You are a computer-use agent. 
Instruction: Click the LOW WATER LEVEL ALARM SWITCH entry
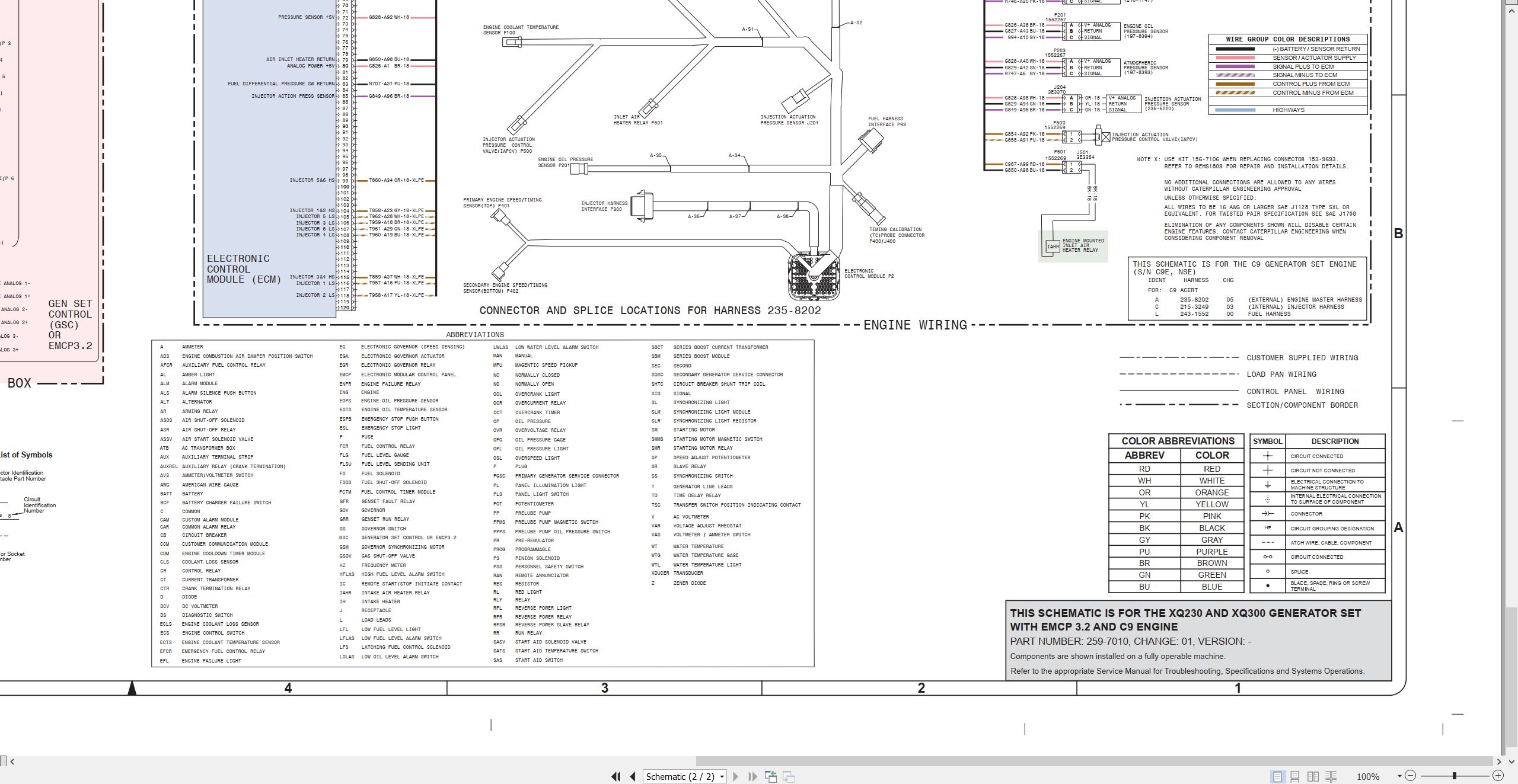[x=557, y=347]
